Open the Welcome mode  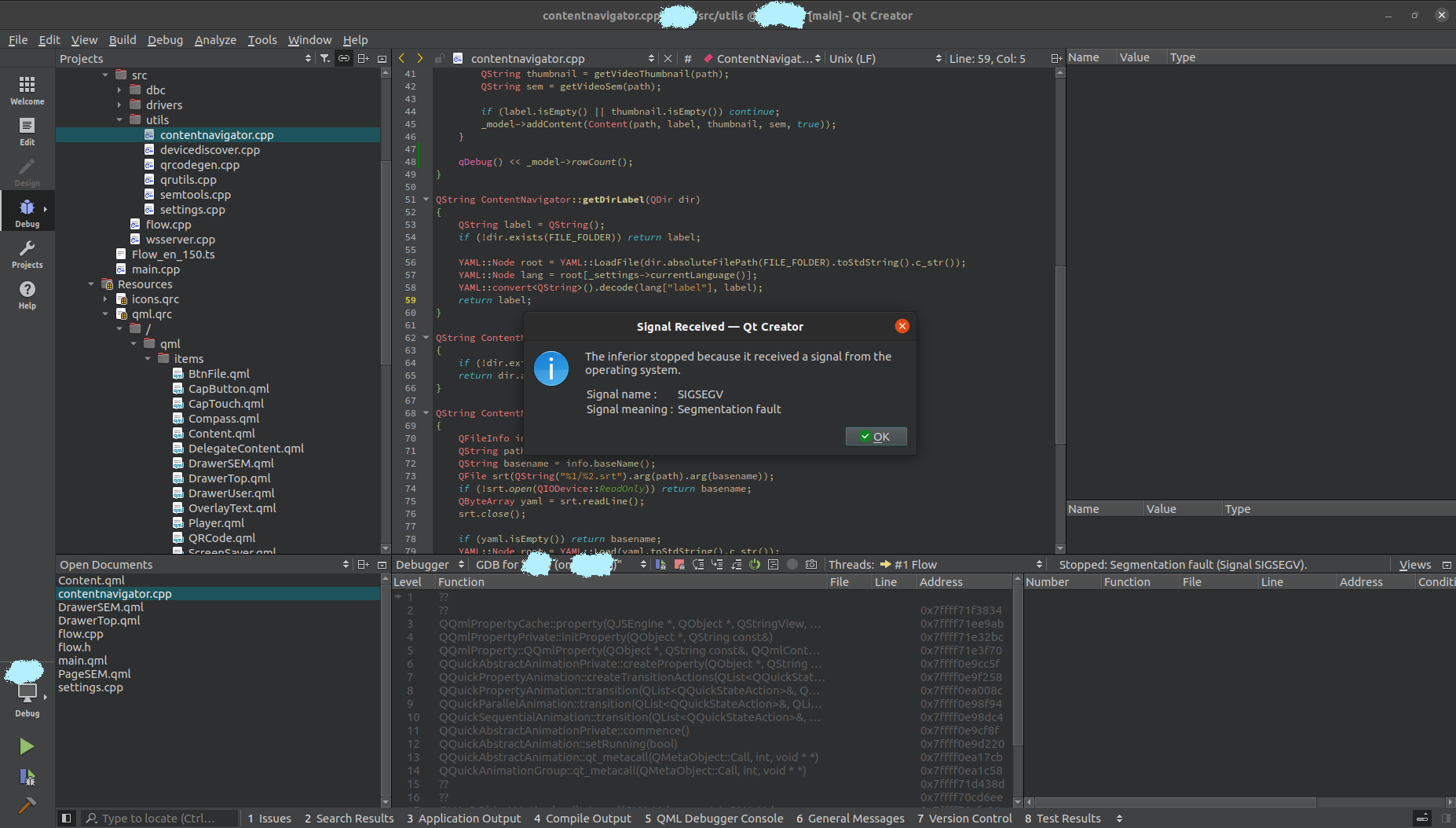coord(27,90)
